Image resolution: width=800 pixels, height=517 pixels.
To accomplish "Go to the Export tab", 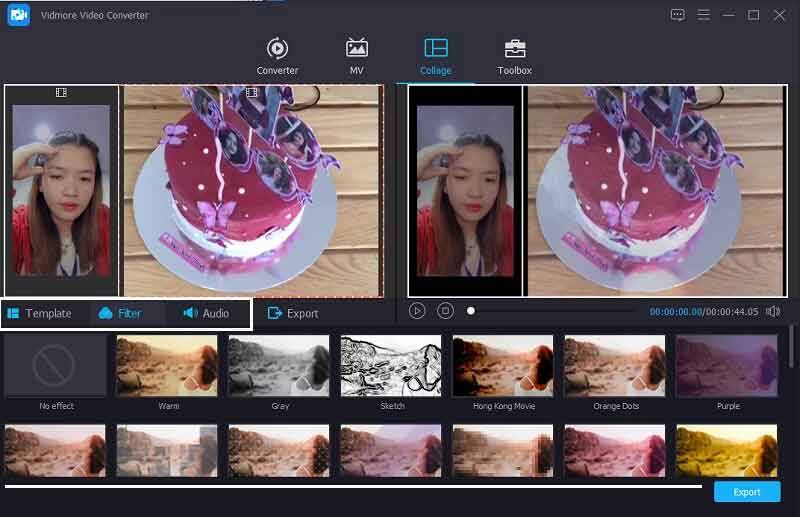I will coord(293,314).
